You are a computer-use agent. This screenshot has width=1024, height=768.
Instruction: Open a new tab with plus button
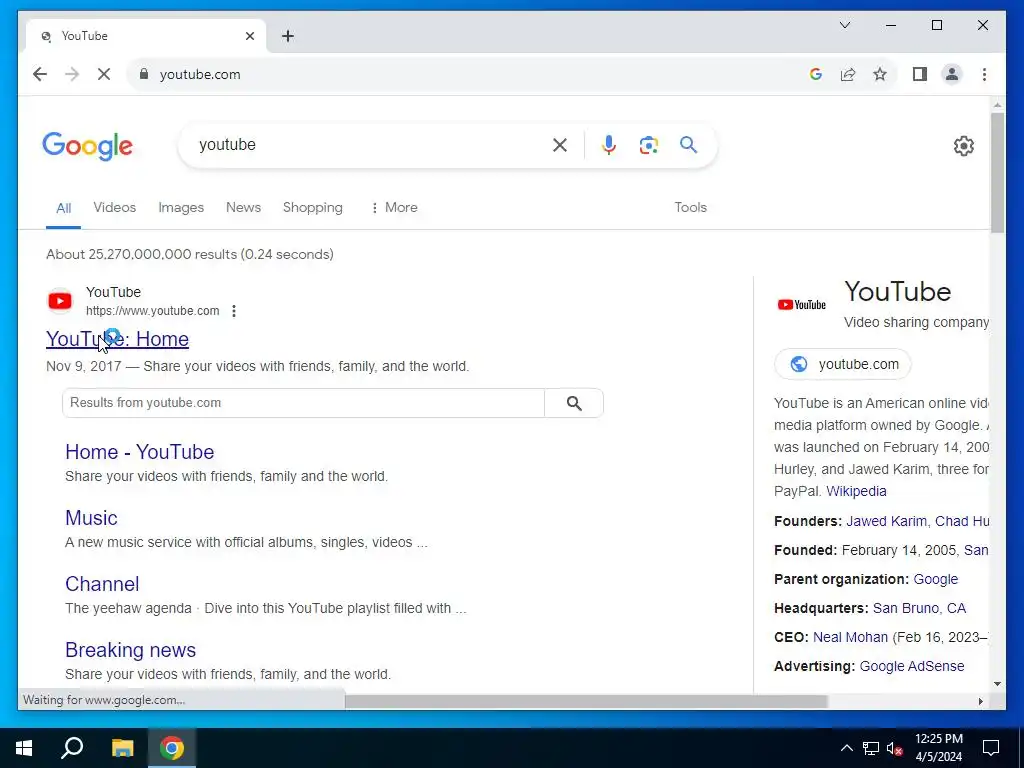pyautogui.click(x=288, y=36)
